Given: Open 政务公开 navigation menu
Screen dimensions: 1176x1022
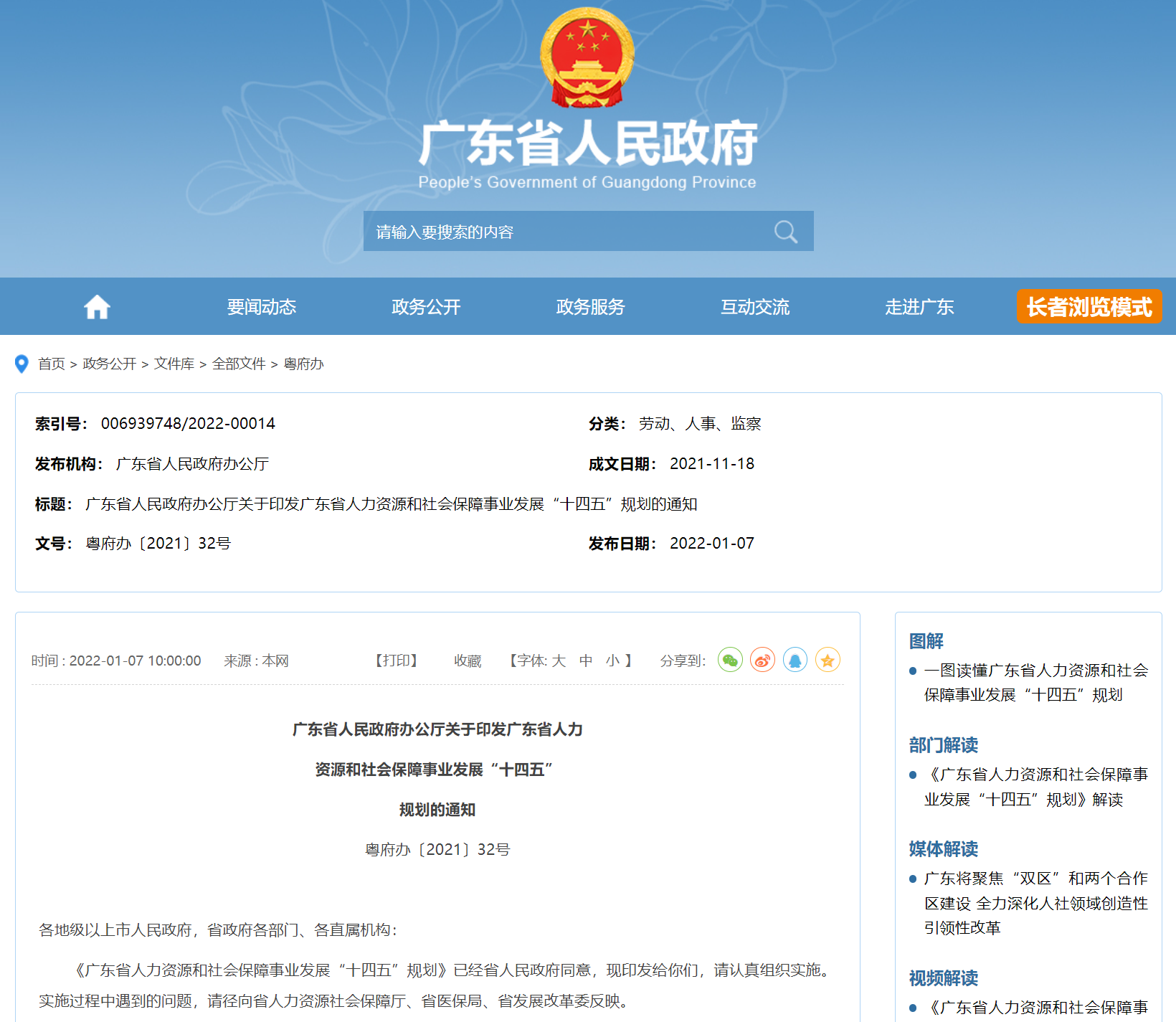Looking at the screenshot, I should (426, 307).
